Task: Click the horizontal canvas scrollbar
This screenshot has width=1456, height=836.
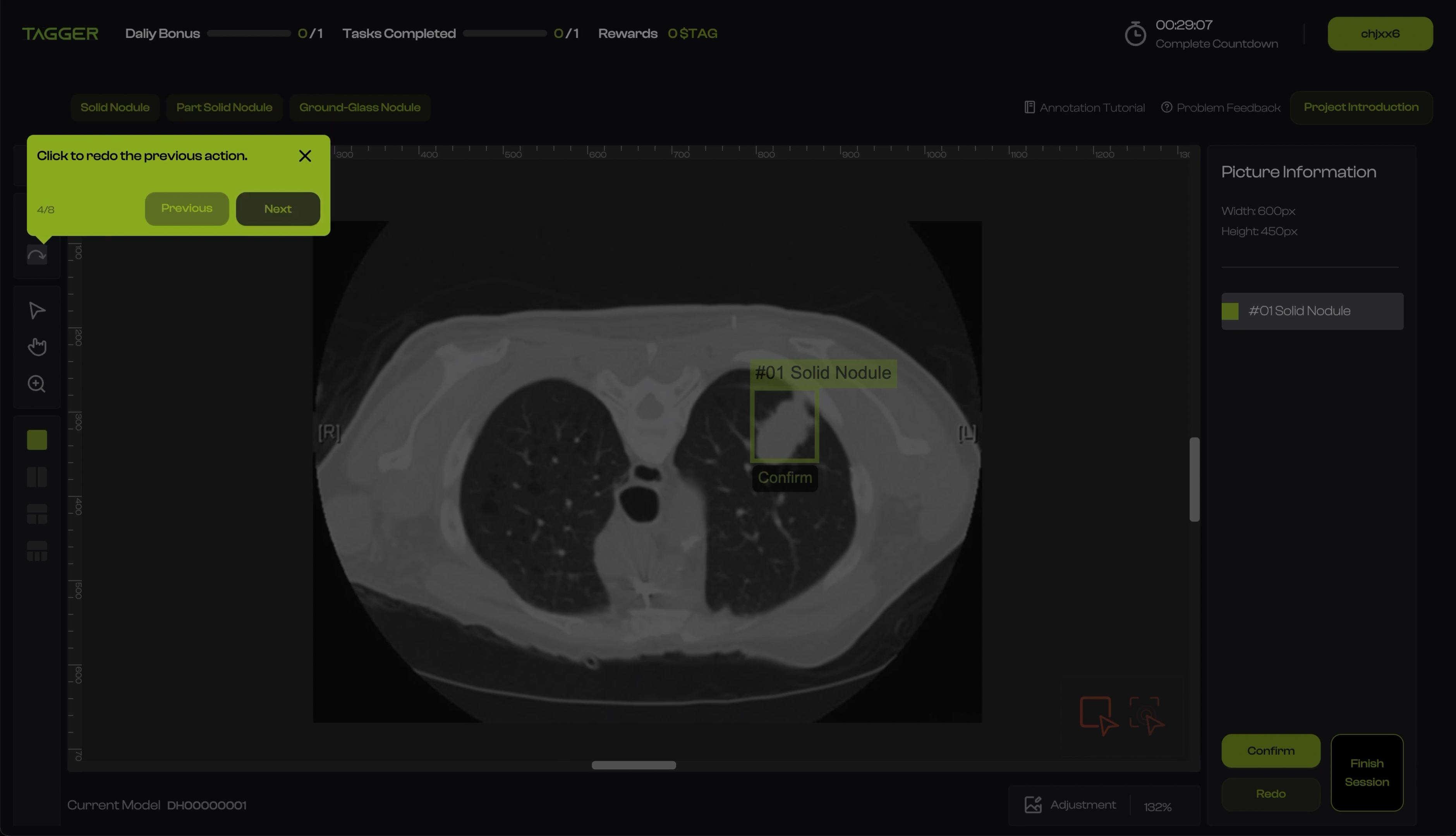Action: (x=634, y=765)
